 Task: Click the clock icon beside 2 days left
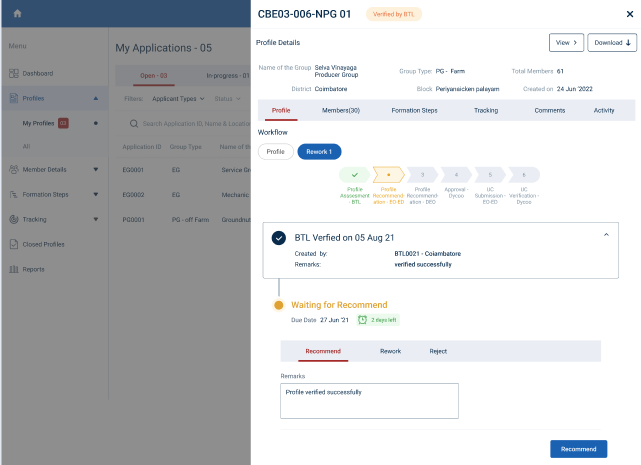(x=364, y=320)
